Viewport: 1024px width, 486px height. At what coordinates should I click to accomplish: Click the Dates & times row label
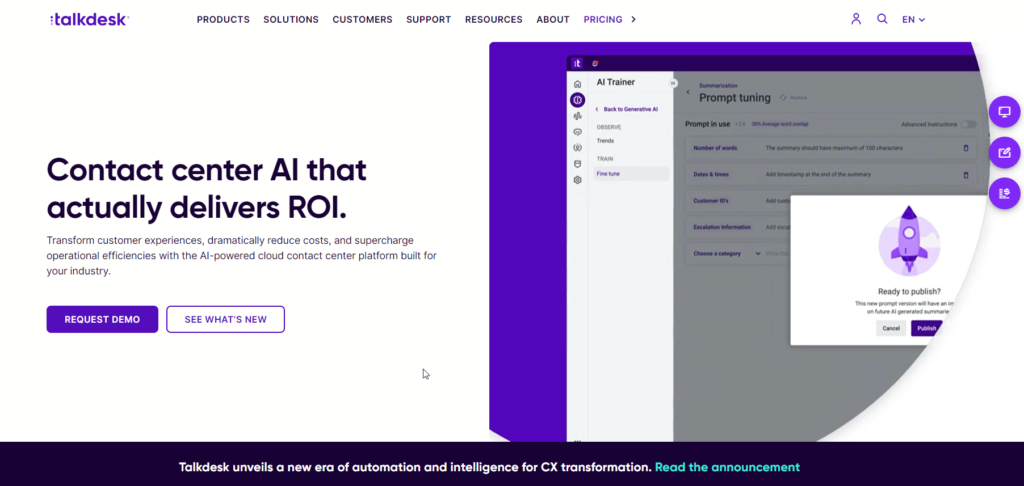(x=711, y=174)
